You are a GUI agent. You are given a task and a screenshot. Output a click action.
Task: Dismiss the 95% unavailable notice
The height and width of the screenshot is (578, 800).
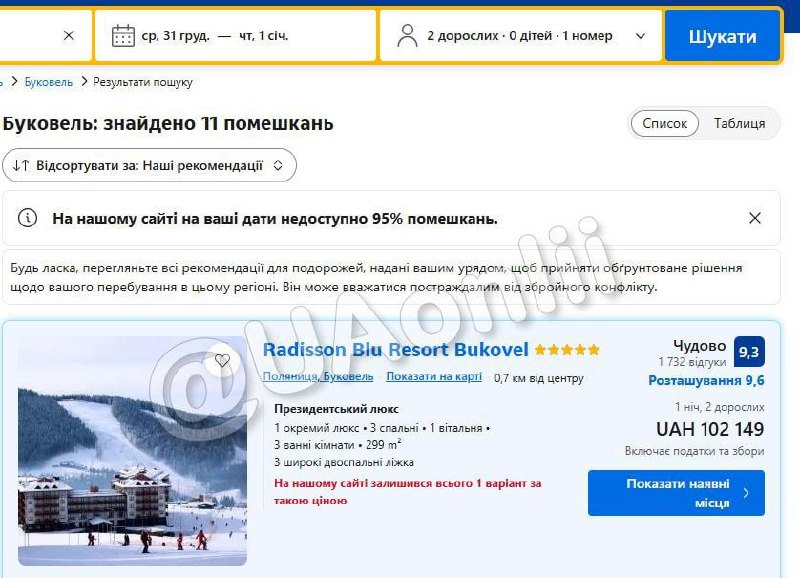(x=755, y=218)
